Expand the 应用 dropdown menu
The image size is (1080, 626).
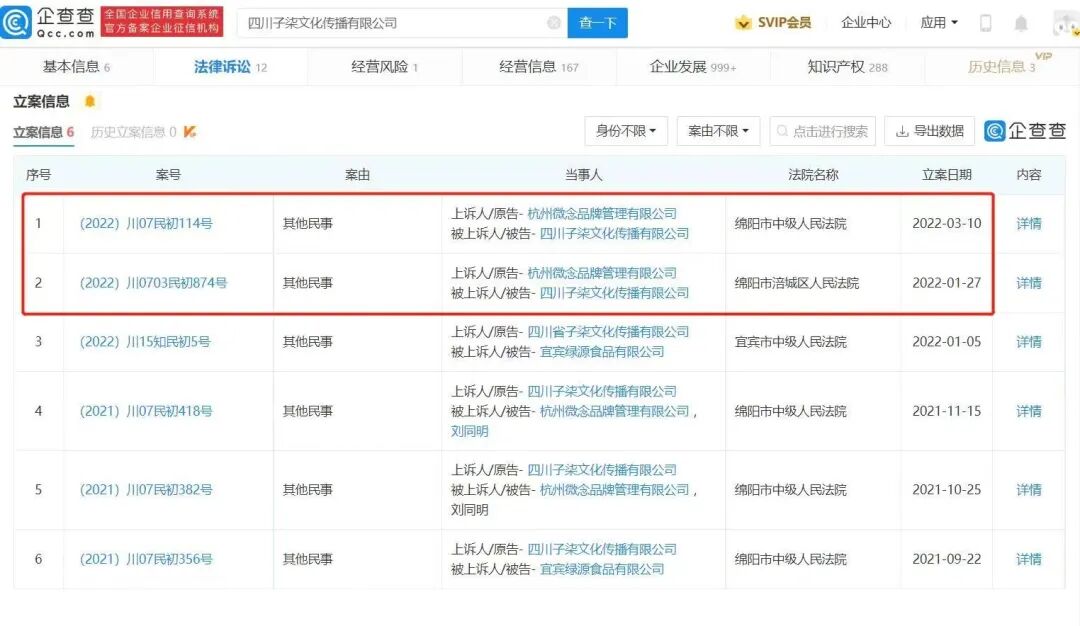[x=936, y=22]
